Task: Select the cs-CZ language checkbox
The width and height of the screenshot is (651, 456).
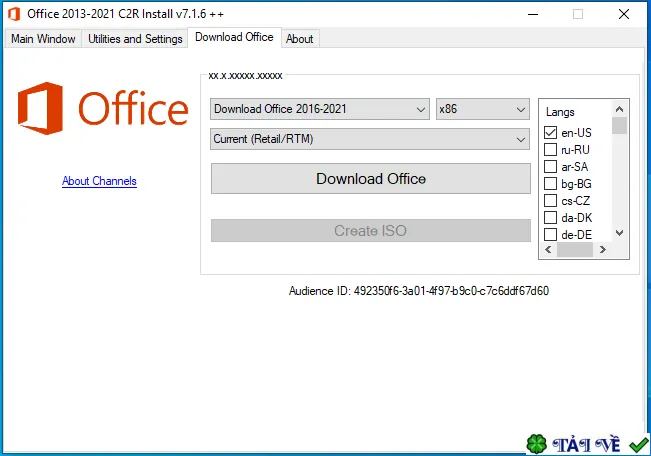Action: pyautogui.click(x=551, y=201)
